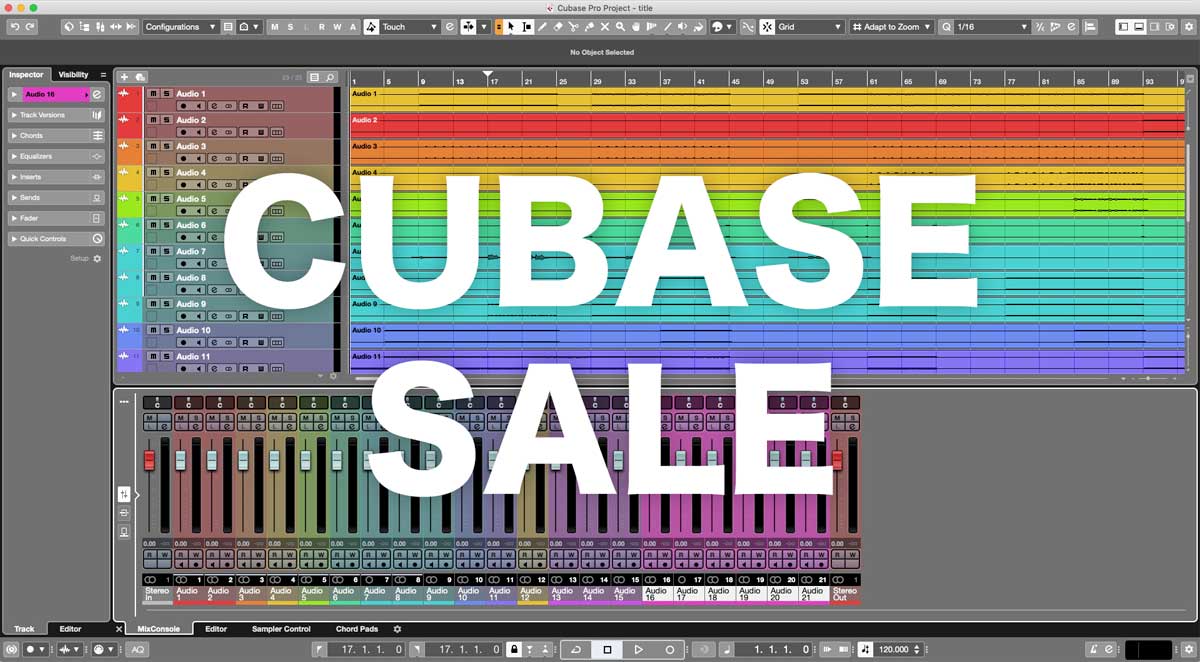Open the Touch automation mode dropdown
Image resolution: width=1200 pixels, height=662 pixels.
pos(409,27)
